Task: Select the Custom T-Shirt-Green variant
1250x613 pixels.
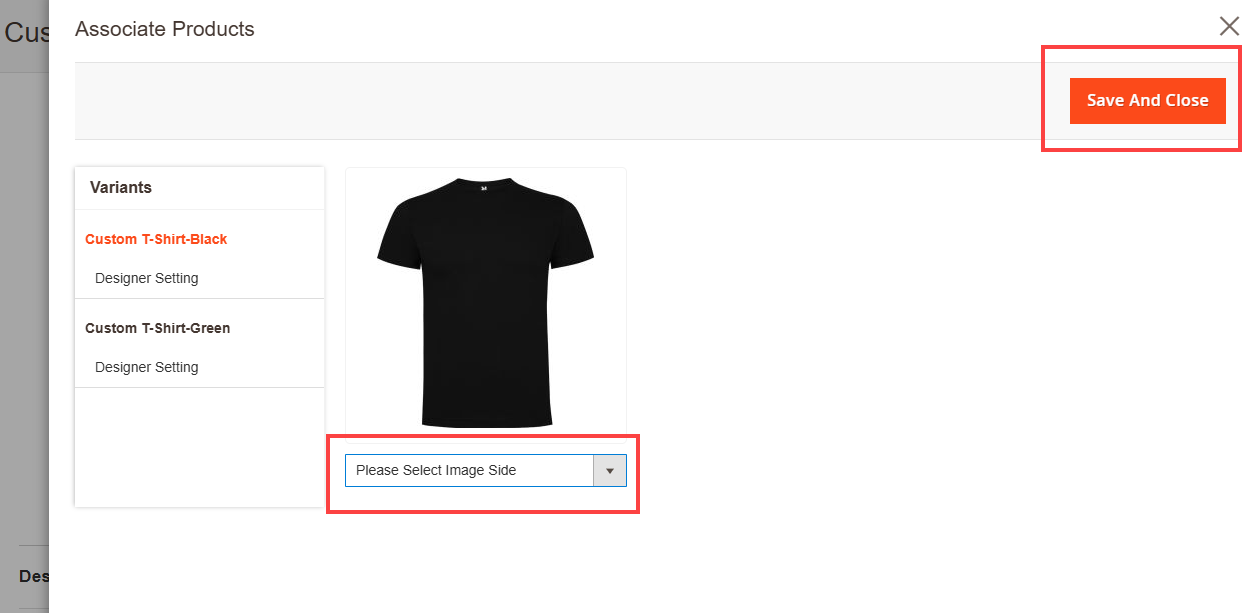Action: point(157,328)
